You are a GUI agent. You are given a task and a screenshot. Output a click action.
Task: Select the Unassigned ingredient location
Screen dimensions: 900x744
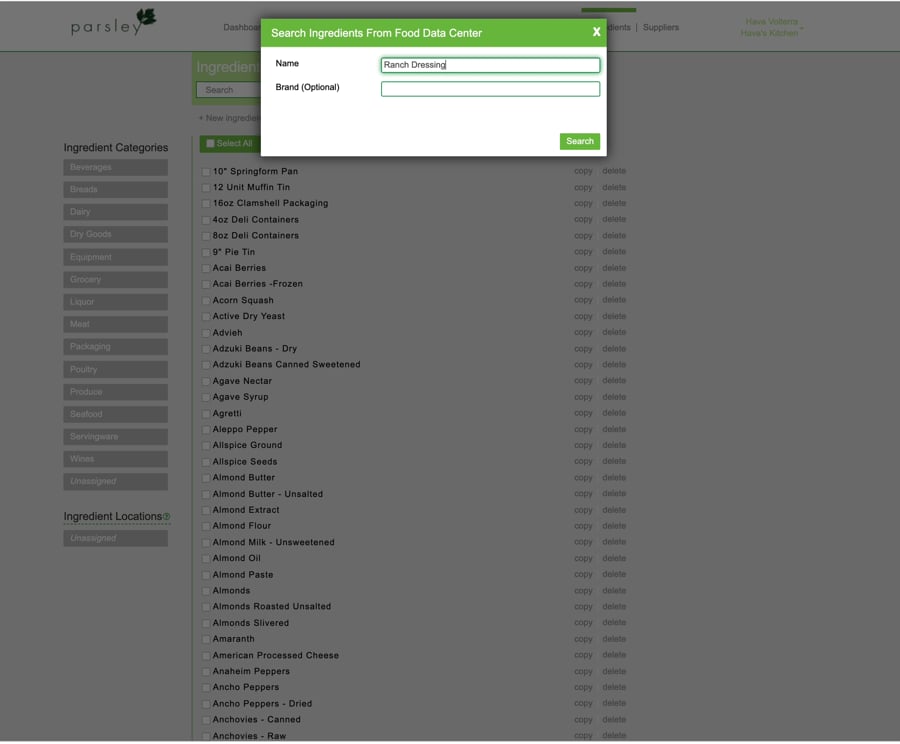tap(114, 538)
